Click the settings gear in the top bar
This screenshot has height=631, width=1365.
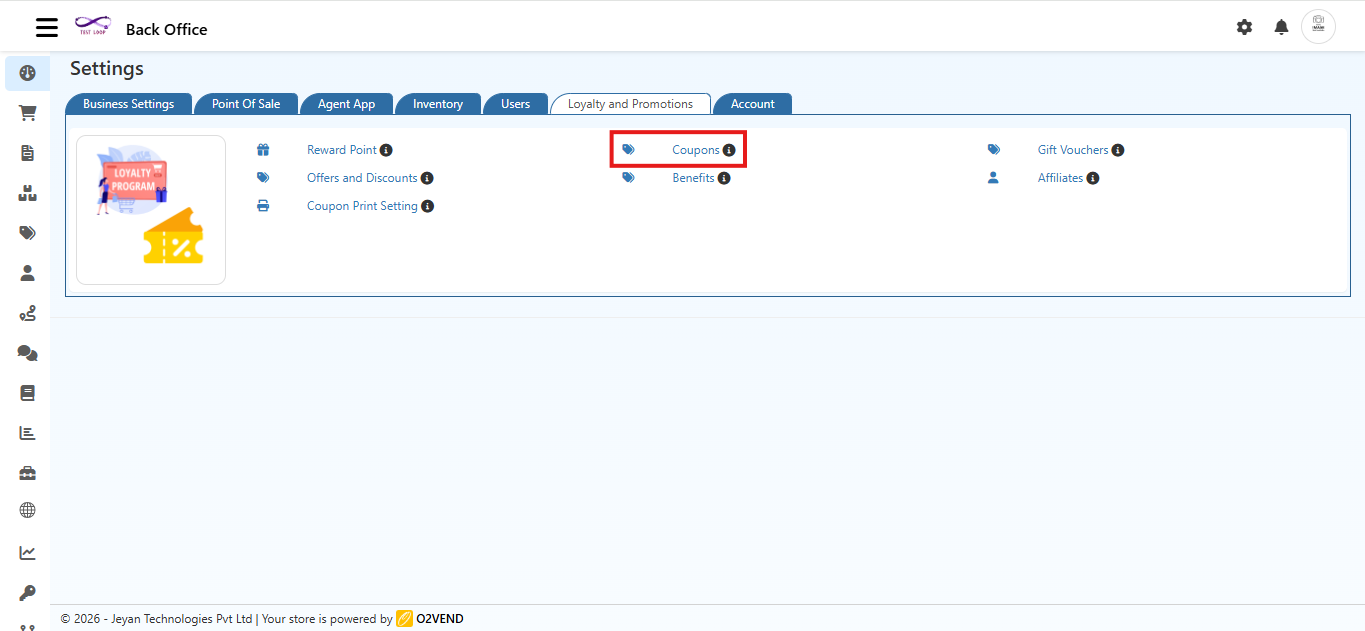click(1244, 27)
